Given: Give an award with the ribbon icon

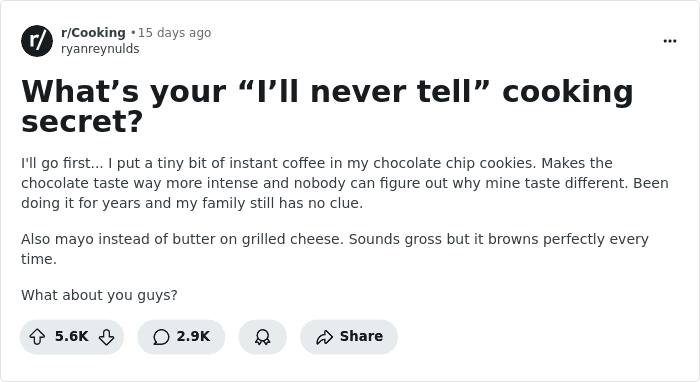Looking at the screenshot, I should coord(262,337).
